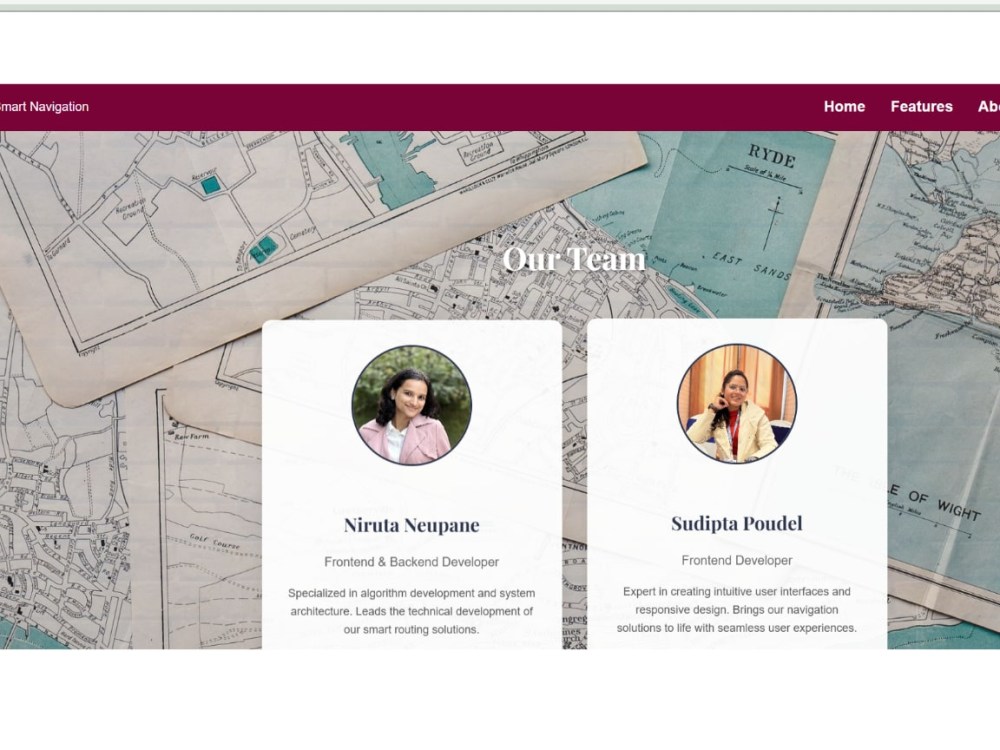Click the 'Frontend Developer' role under Sudipta

(737, 561)
